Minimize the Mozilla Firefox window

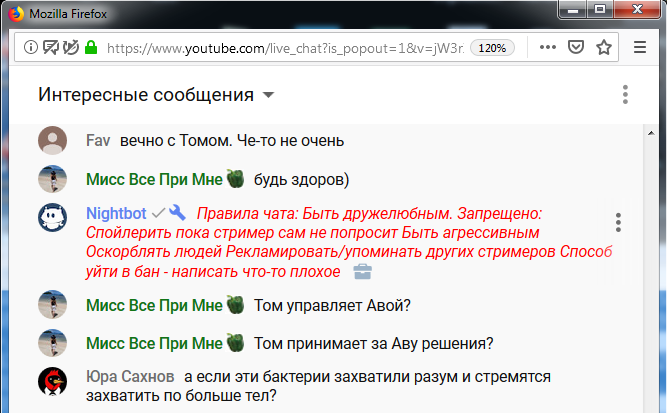tap(573, 10)
